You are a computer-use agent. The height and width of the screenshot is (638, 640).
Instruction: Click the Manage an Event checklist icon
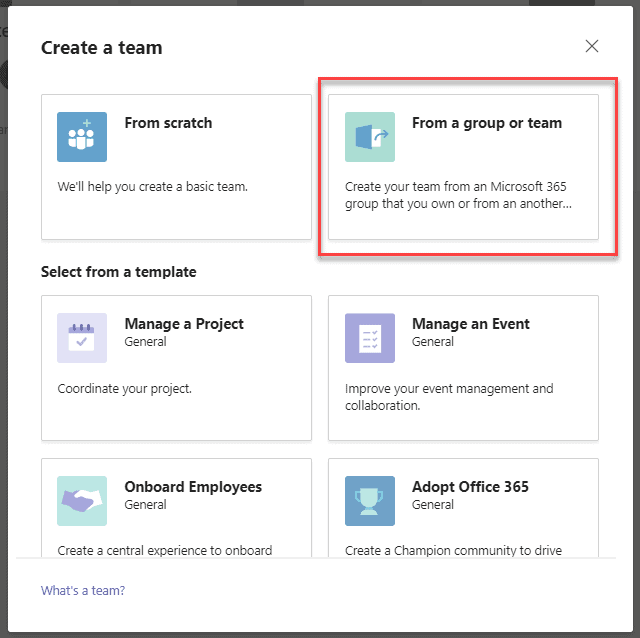point(370,338)
